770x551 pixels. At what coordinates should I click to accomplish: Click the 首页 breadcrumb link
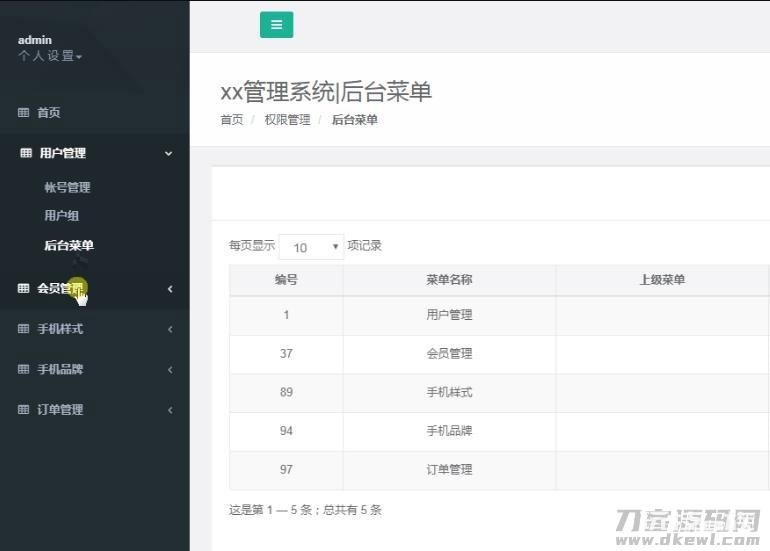point(232,120)
